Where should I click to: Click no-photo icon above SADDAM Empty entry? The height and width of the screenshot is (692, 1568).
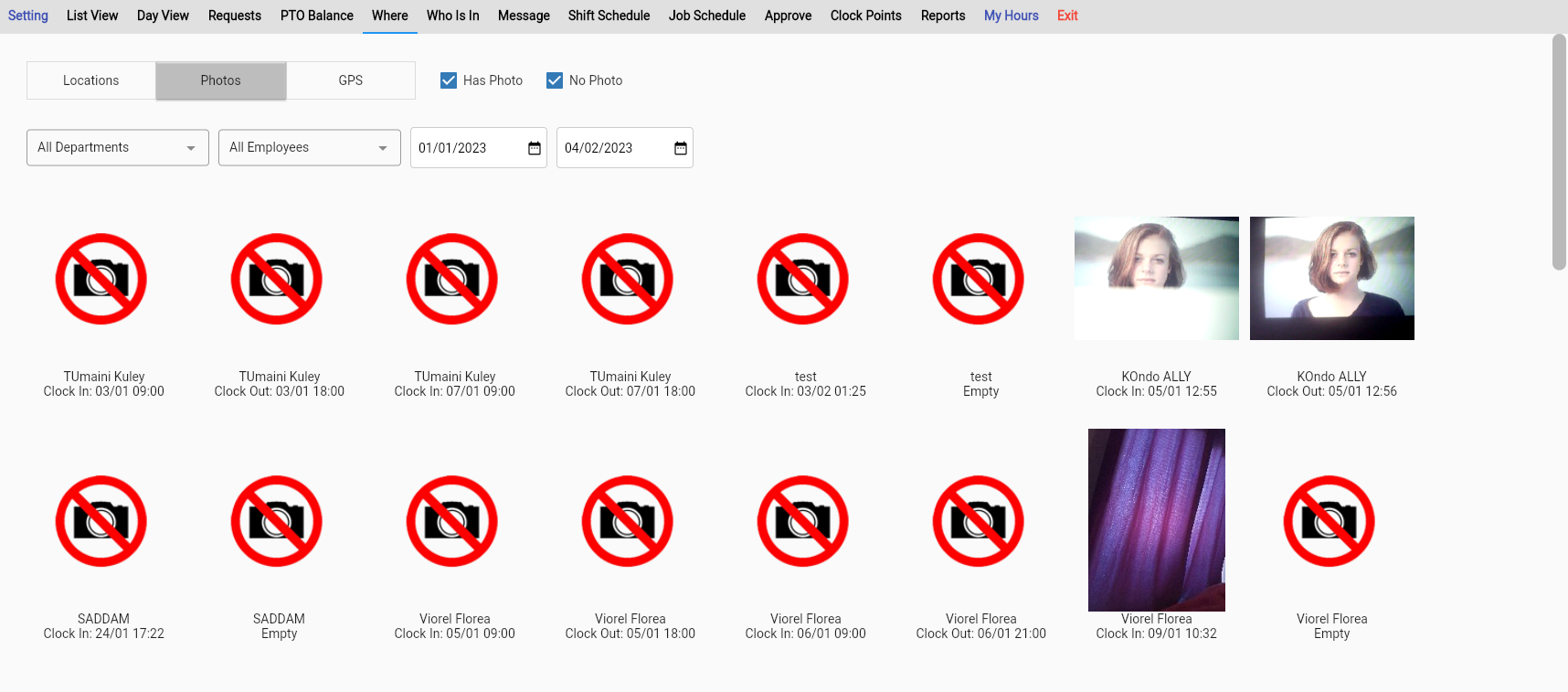pos(277,521)
